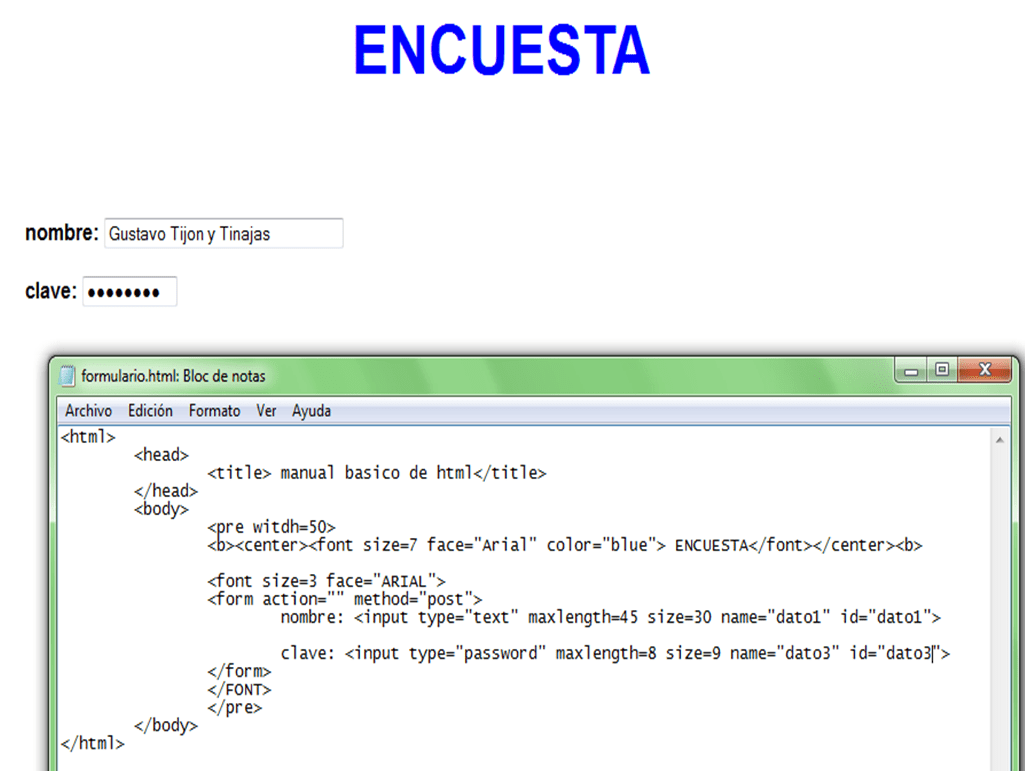1025x771 pixels.
Task: Click the bold nombre: label
Action: (x=61, y=233)
